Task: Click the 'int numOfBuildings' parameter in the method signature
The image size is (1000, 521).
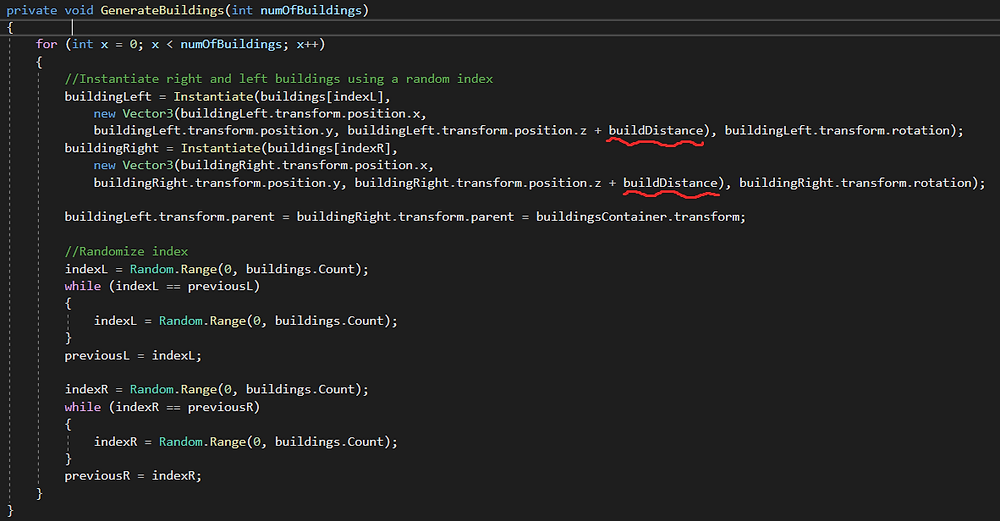Action: (297, 10)
